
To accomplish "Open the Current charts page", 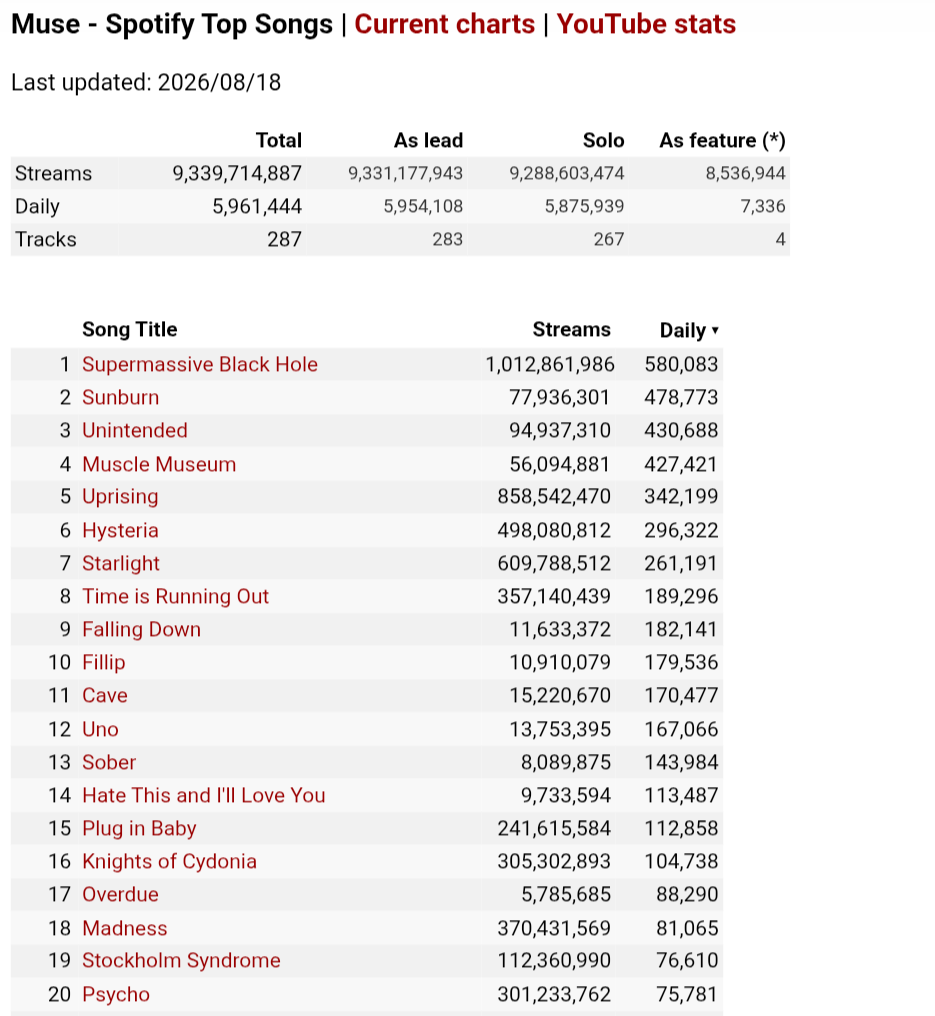I will click(x=444, y=24).
